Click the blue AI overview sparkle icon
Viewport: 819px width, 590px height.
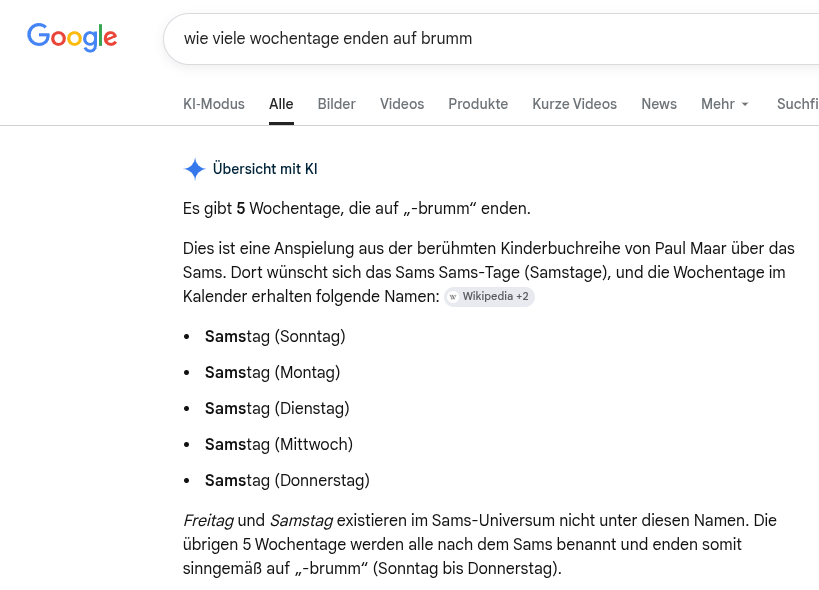point(195,169)
